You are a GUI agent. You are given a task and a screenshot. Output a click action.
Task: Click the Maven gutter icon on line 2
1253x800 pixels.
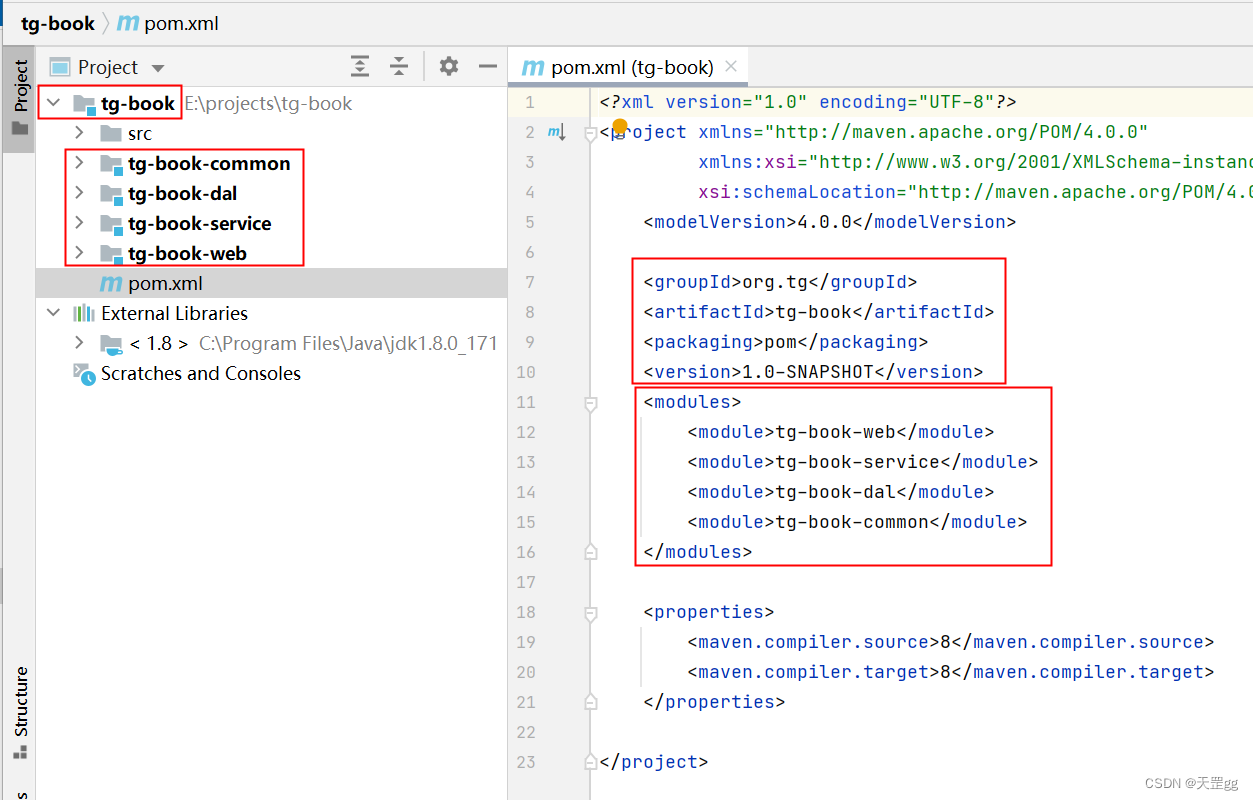557,132
